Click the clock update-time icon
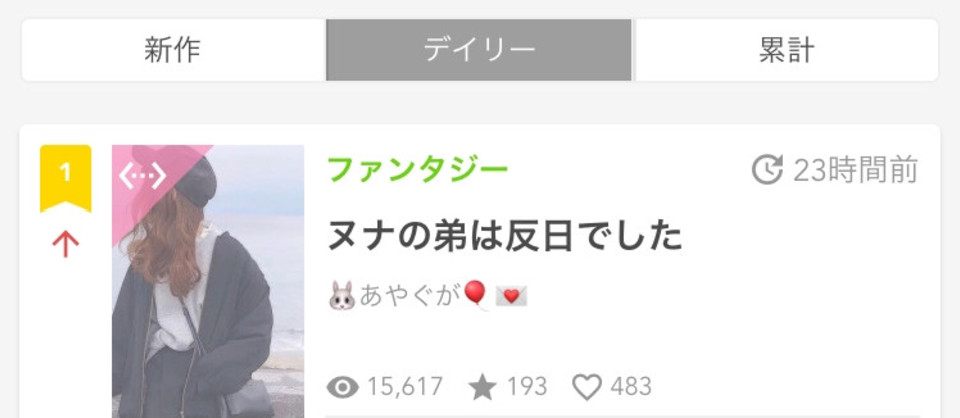The height and width of the screenshot is (418, 960). click(767, 170)
